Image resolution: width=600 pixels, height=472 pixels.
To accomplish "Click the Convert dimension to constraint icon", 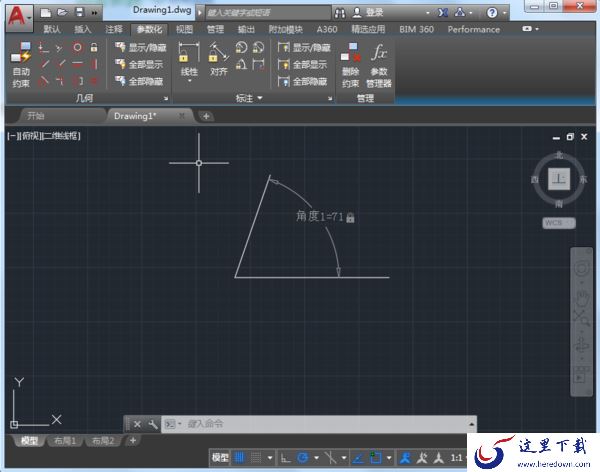I will (258, 64).
